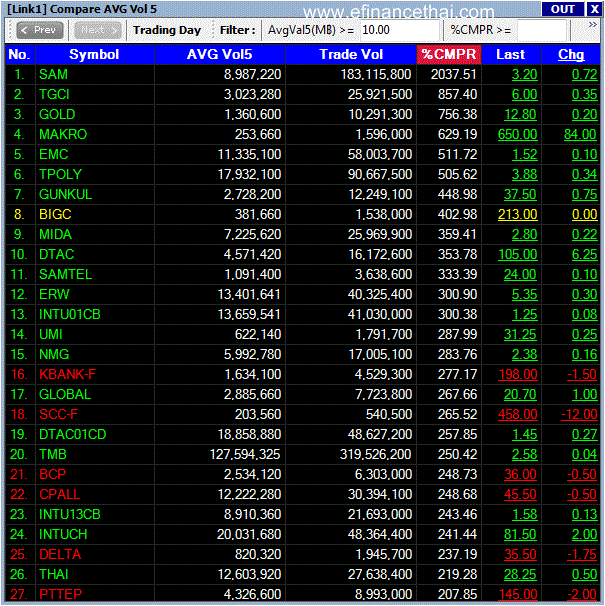The height and width of the screenshot is (606, 605).
Task: Click SAM %CMPR value 2037.51
Action: [x=453, y=74]
